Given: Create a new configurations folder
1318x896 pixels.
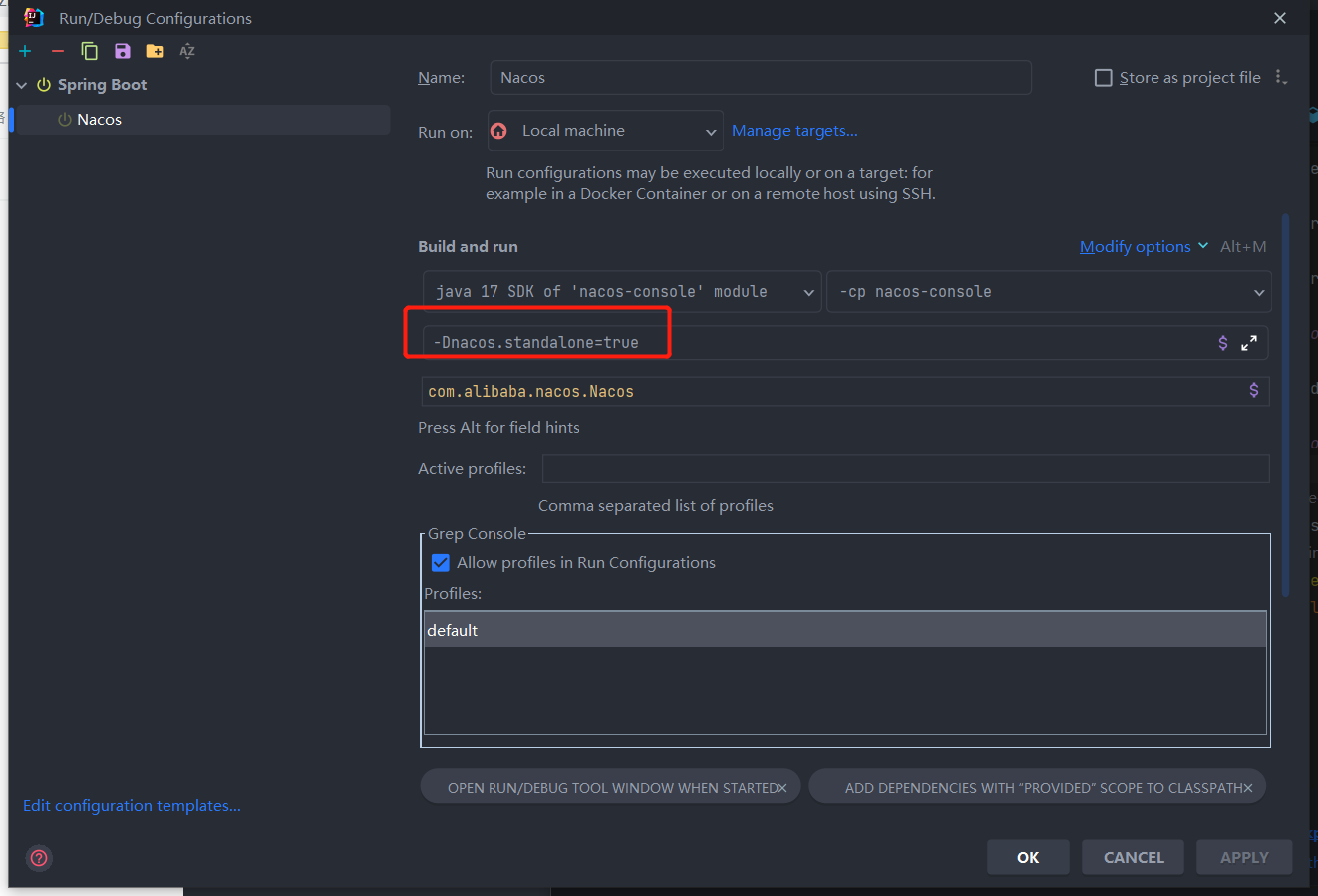Looking at the screenshot, I should (x=155, y=51).
